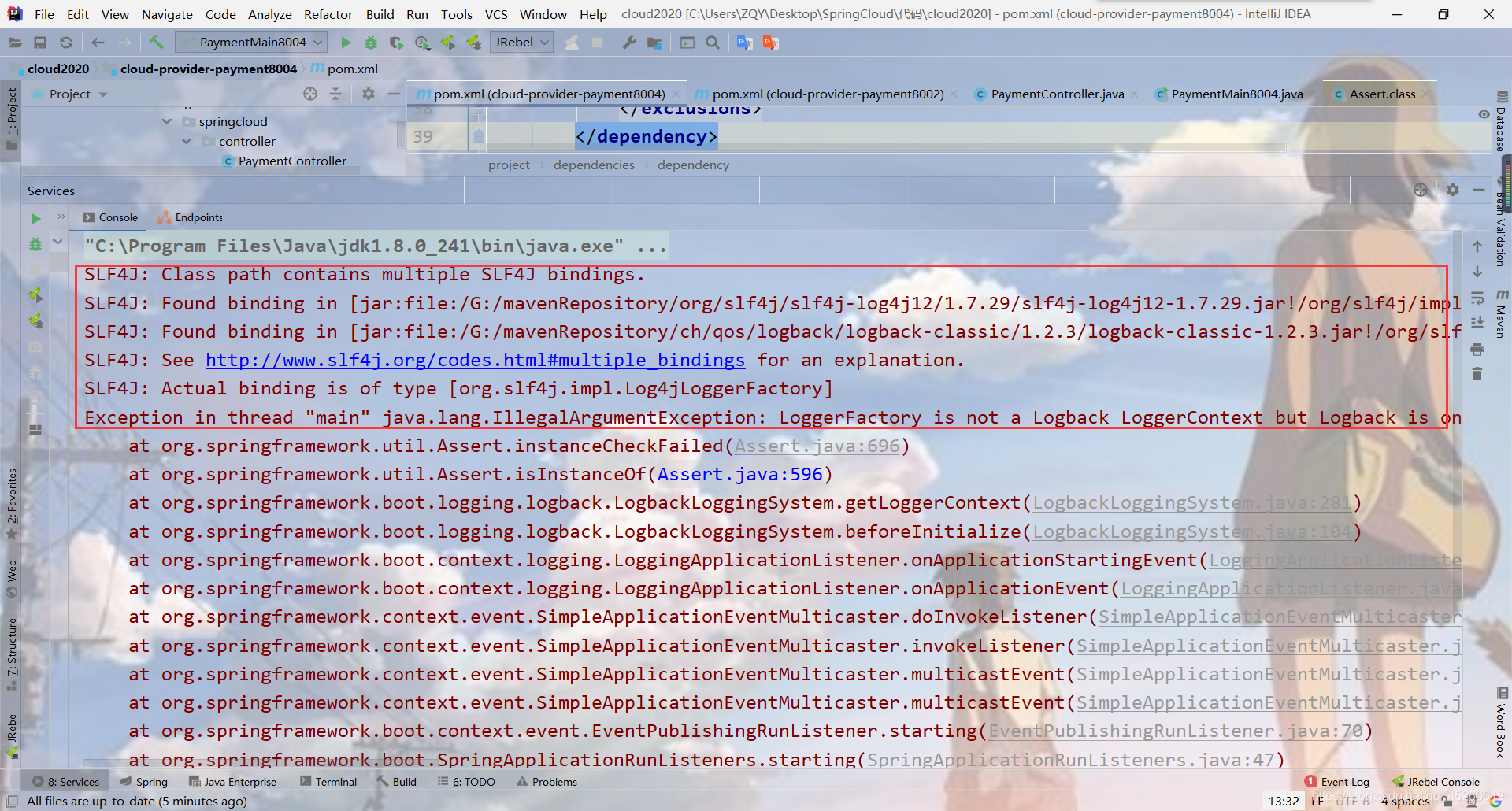Viewport: 1512px width, 811px height.
Task: Toggle the editor inspections eye icon
Action: point(1484,114)
